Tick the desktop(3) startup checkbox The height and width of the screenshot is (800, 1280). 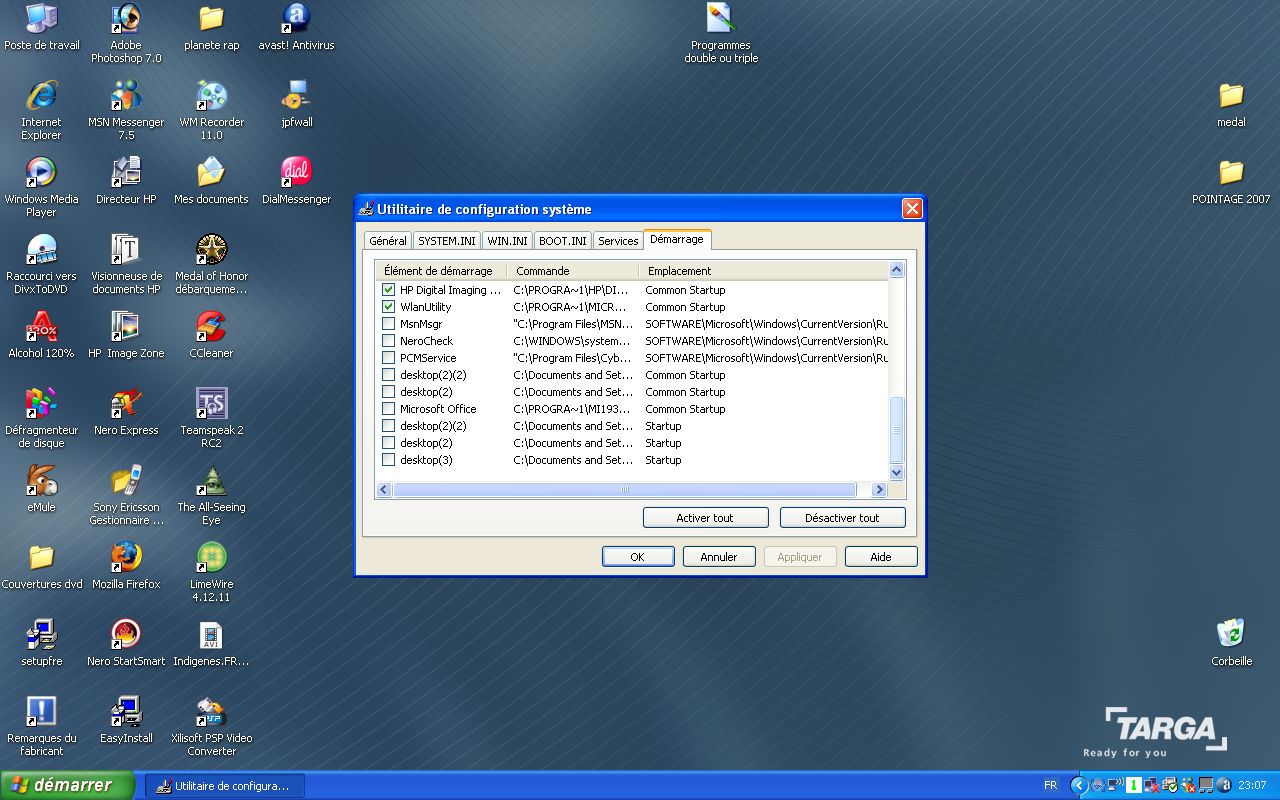[x=389, y=460]
